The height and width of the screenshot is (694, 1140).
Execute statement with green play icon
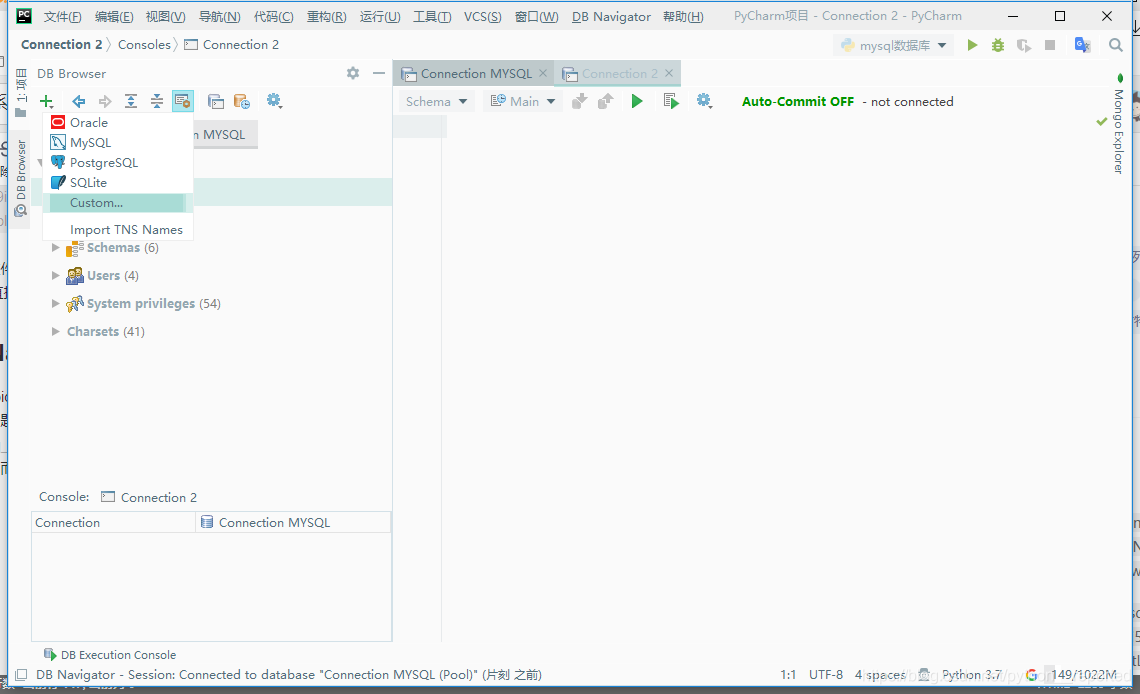637,102
